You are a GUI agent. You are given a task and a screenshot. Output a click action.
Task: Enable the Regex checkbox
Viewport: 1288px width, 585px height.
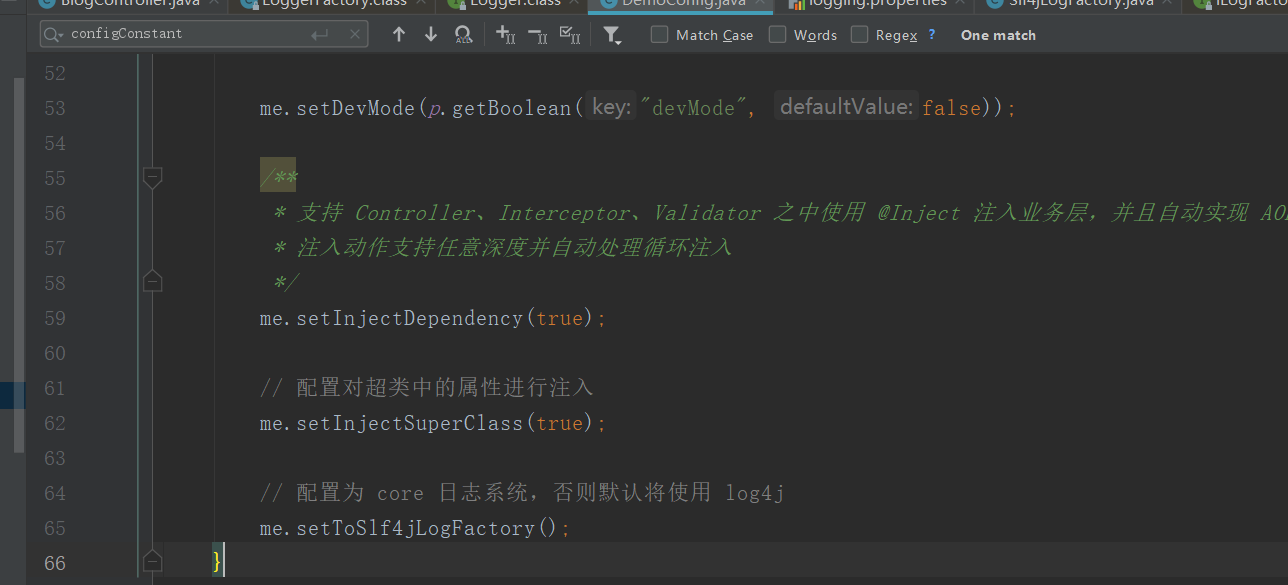tap(859, 35)
